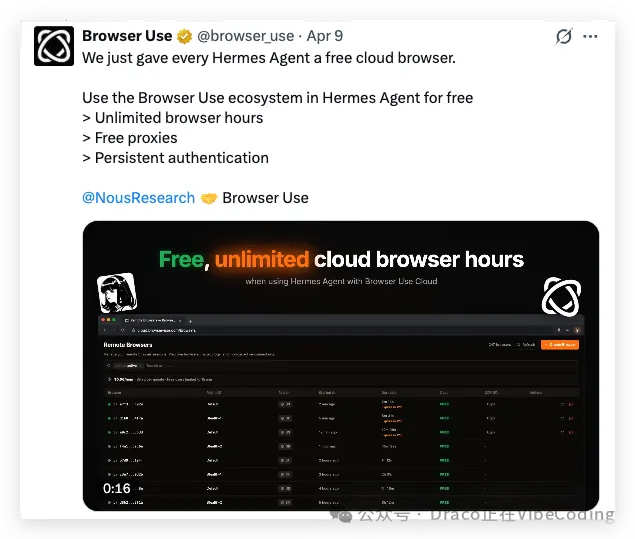Open the Apr 9 timestamp link
The width and height of the screenshot is (635, 539).
pos(325,36)
